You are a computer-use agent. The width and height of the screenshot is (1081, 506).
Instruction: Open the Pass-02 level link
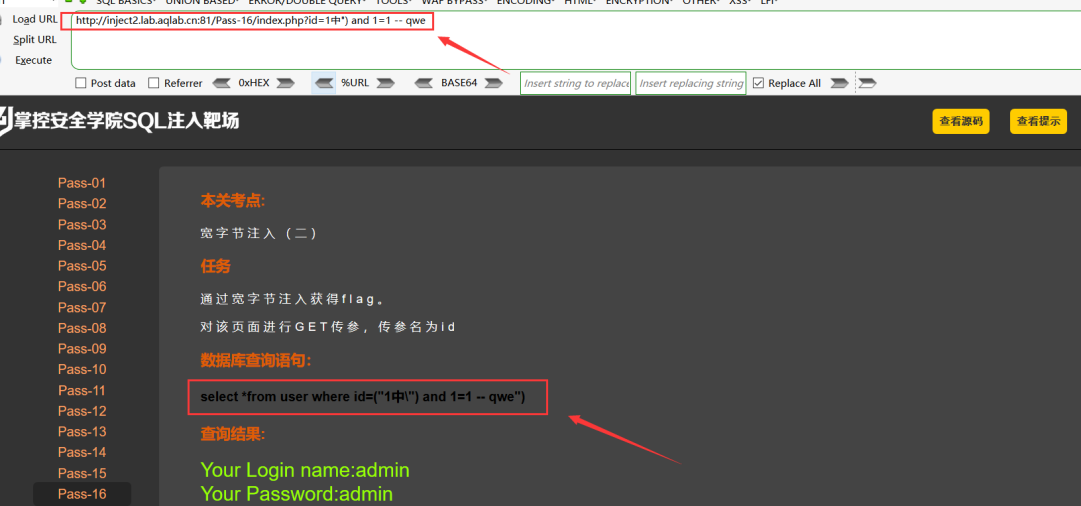point(82,204)
